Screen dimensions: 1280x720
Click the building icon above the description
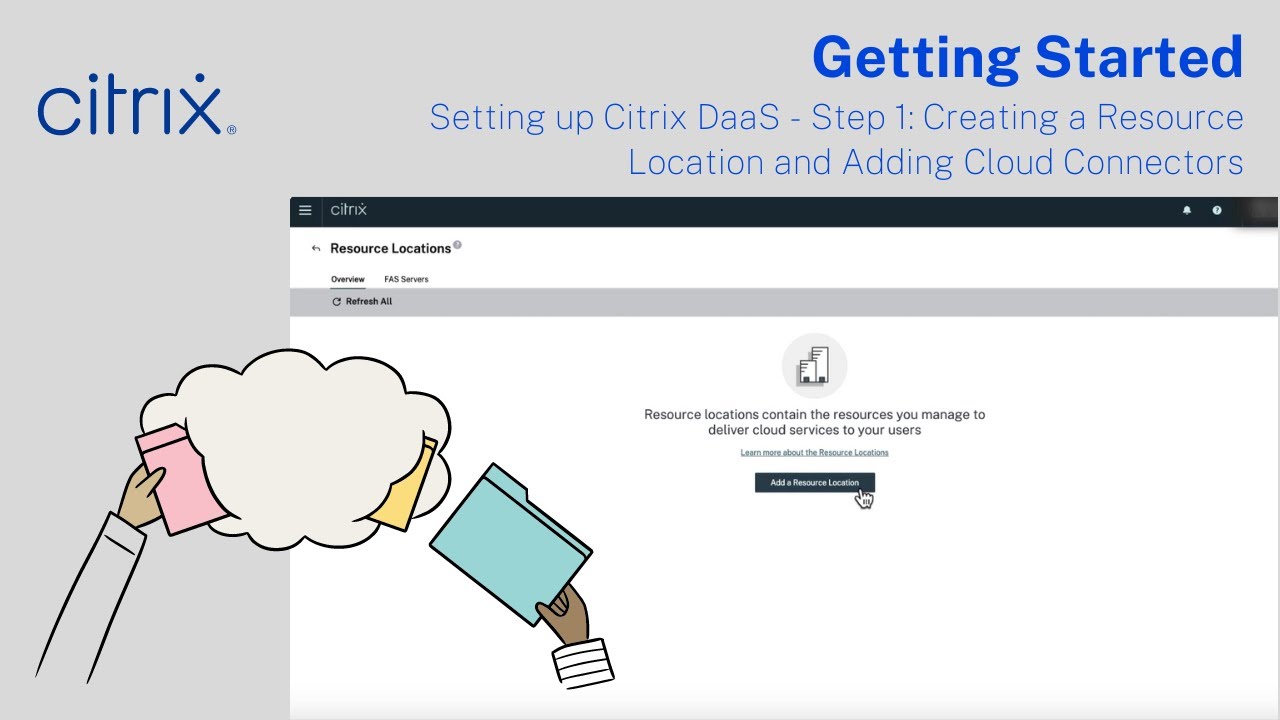click(x=814, y=366)
